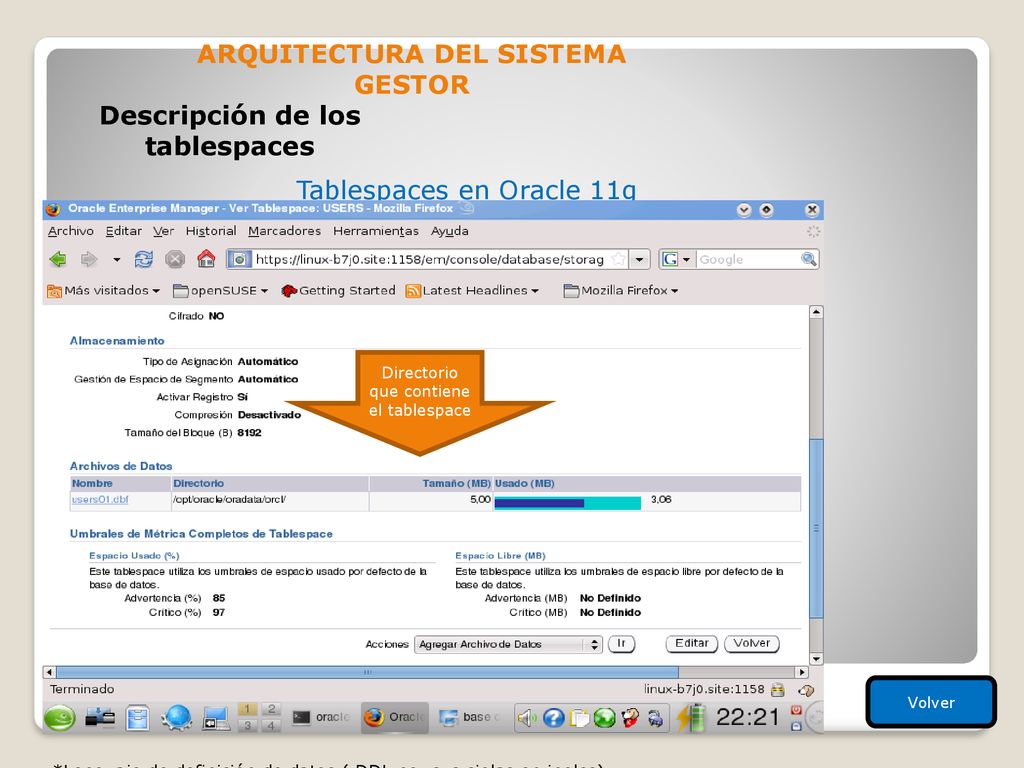Click the scroll up arrow
The width and height of the screenshot is (1024, 768).
816,312
